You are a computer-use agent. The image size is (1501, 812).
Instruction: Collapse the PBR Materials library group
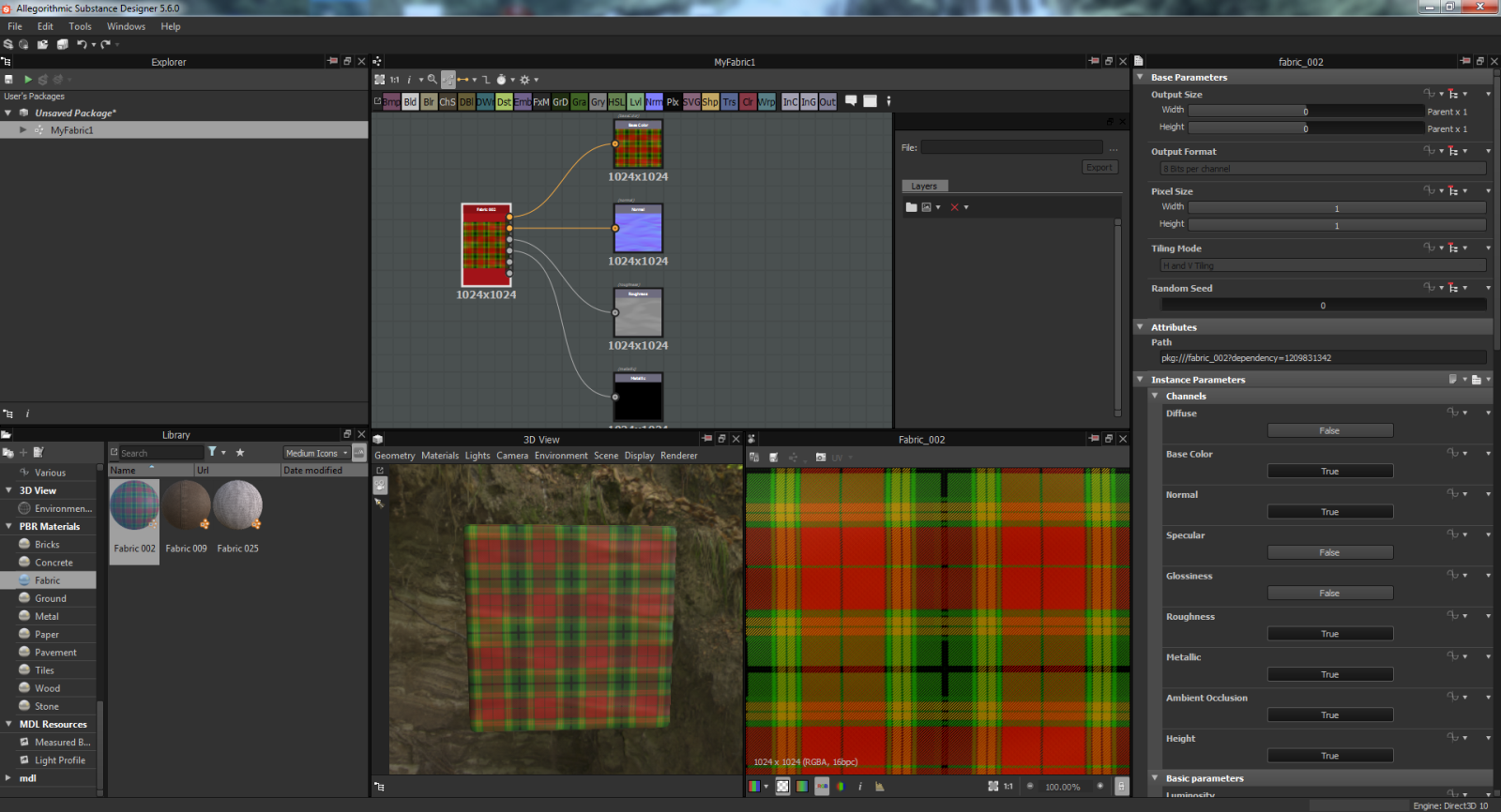click(x=8, y=526)
